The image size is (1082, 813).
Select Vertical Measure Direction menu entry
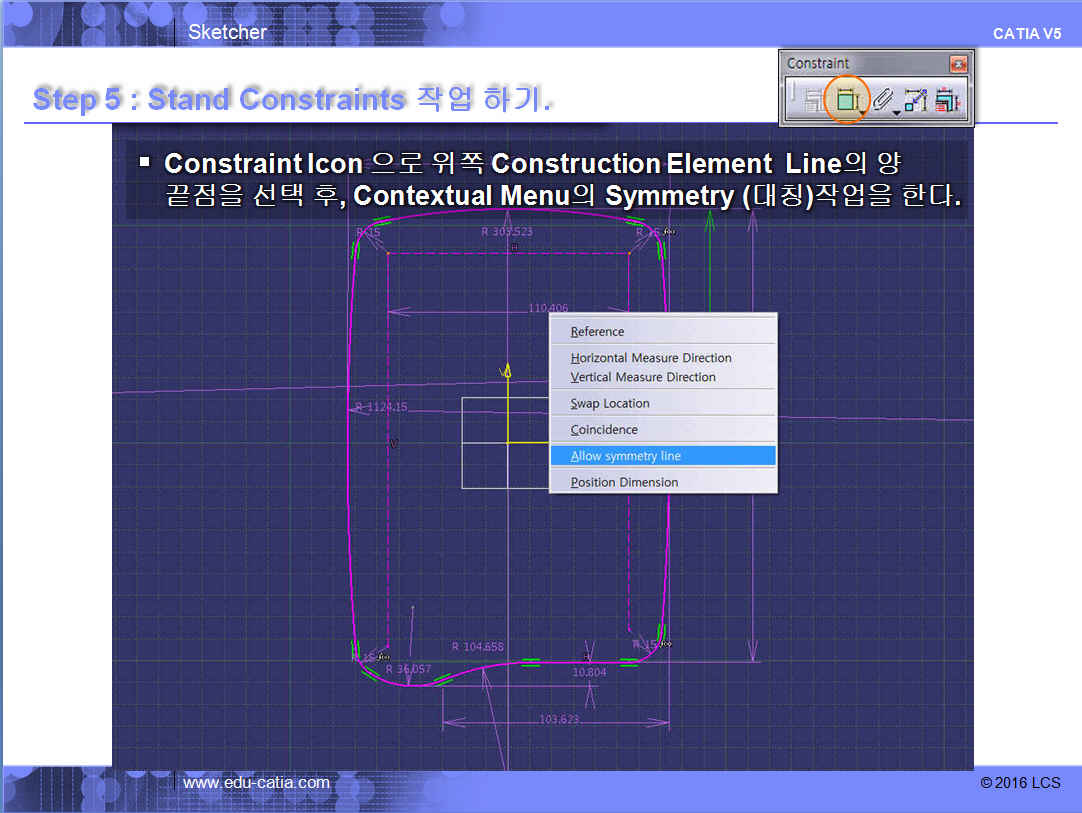pyautogui.click(x=643, y=377)
